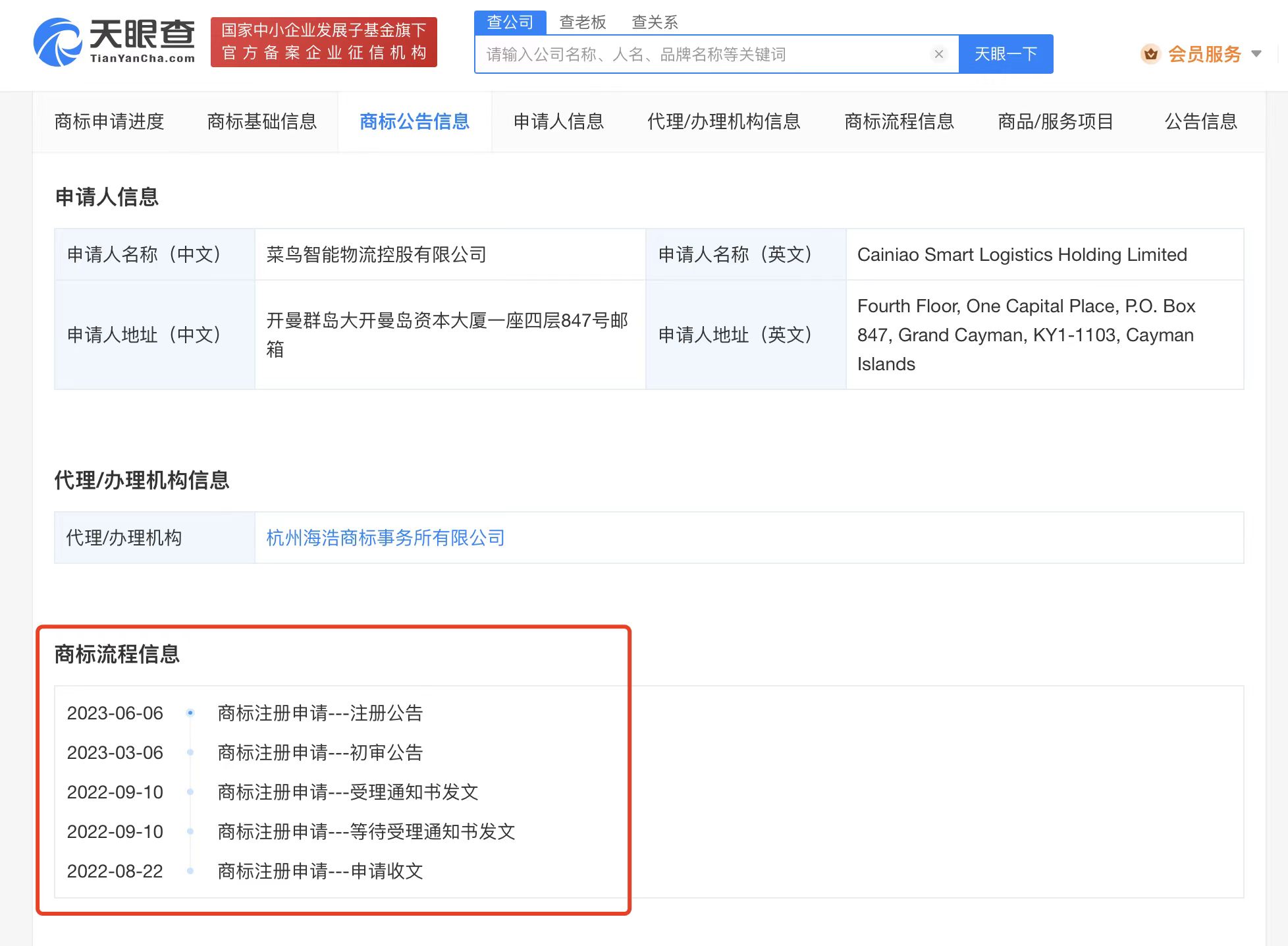The width and height of the screenshot is (1288, 946).
Task: Click the crown icon beside 会员服务
Action: coord(1151,55)
